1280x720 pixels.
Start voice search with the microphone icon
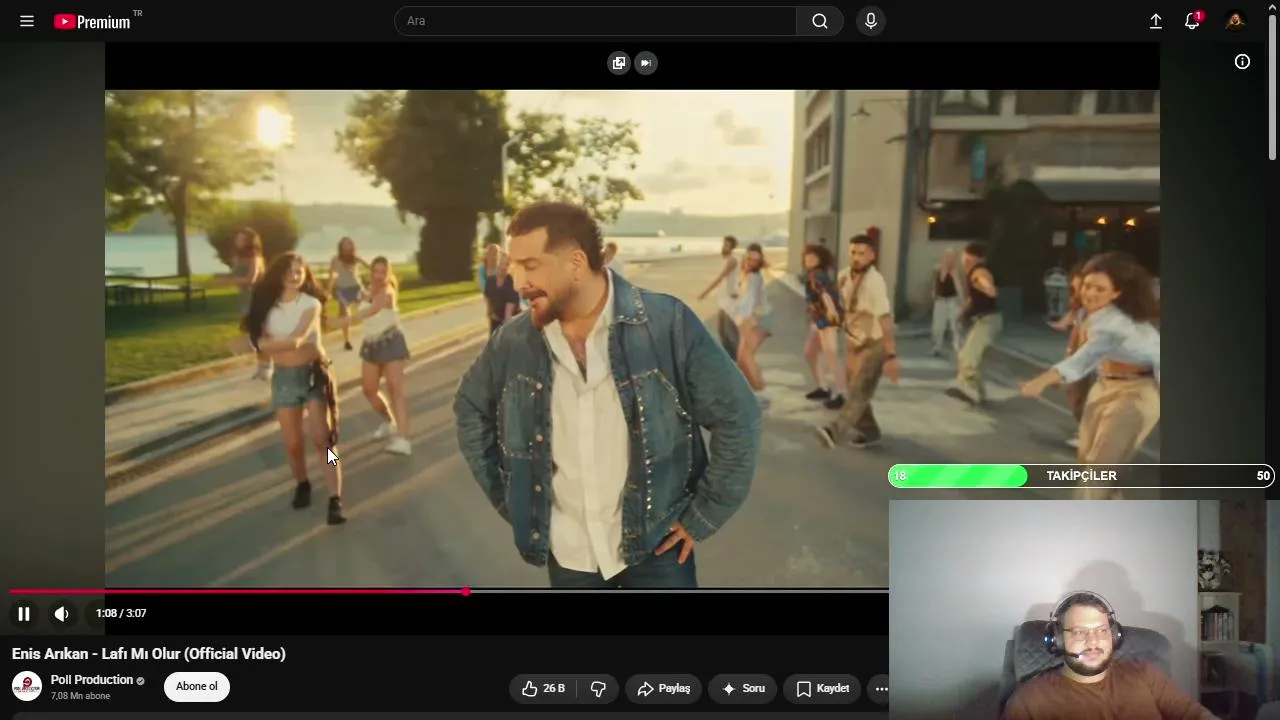871,21
